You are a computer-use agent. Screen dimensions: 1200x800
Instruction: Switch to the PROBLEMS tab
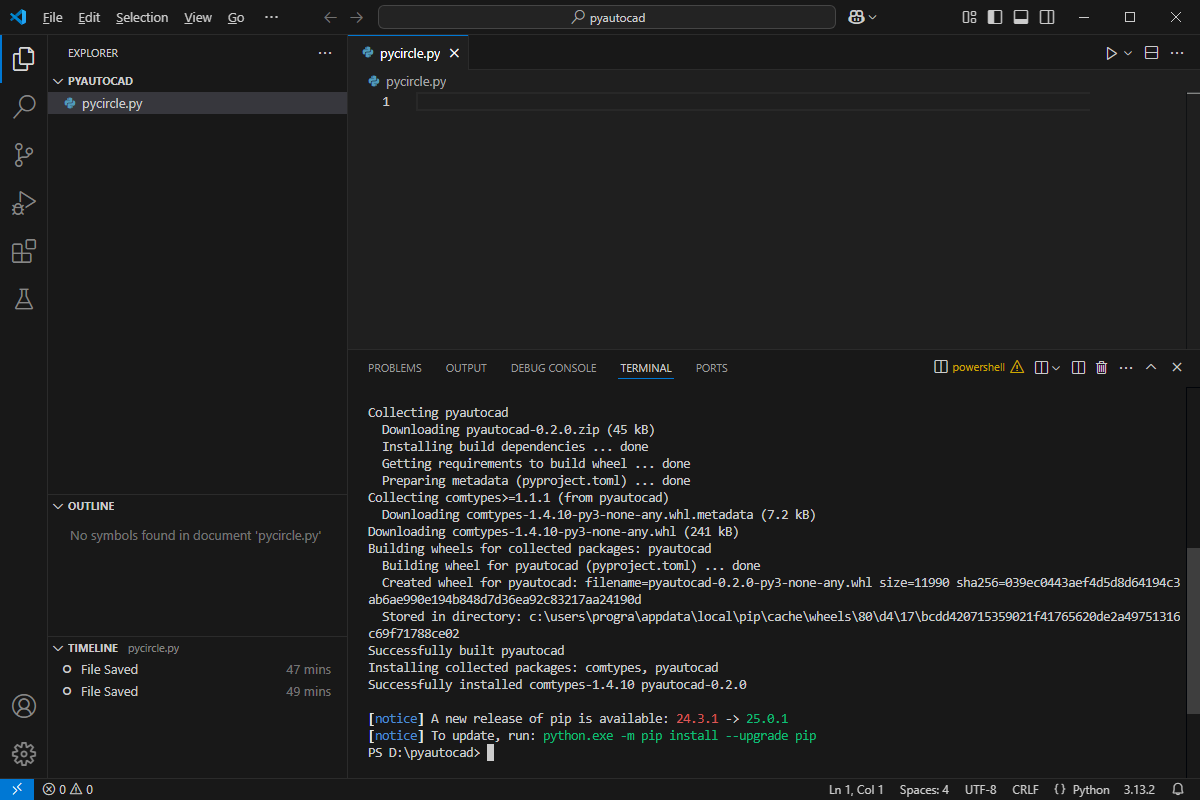coord(395,368)
